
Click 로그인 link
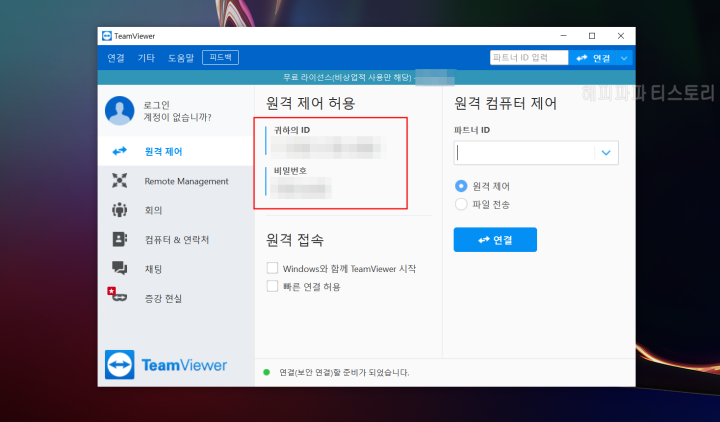[x=157, y=105]
